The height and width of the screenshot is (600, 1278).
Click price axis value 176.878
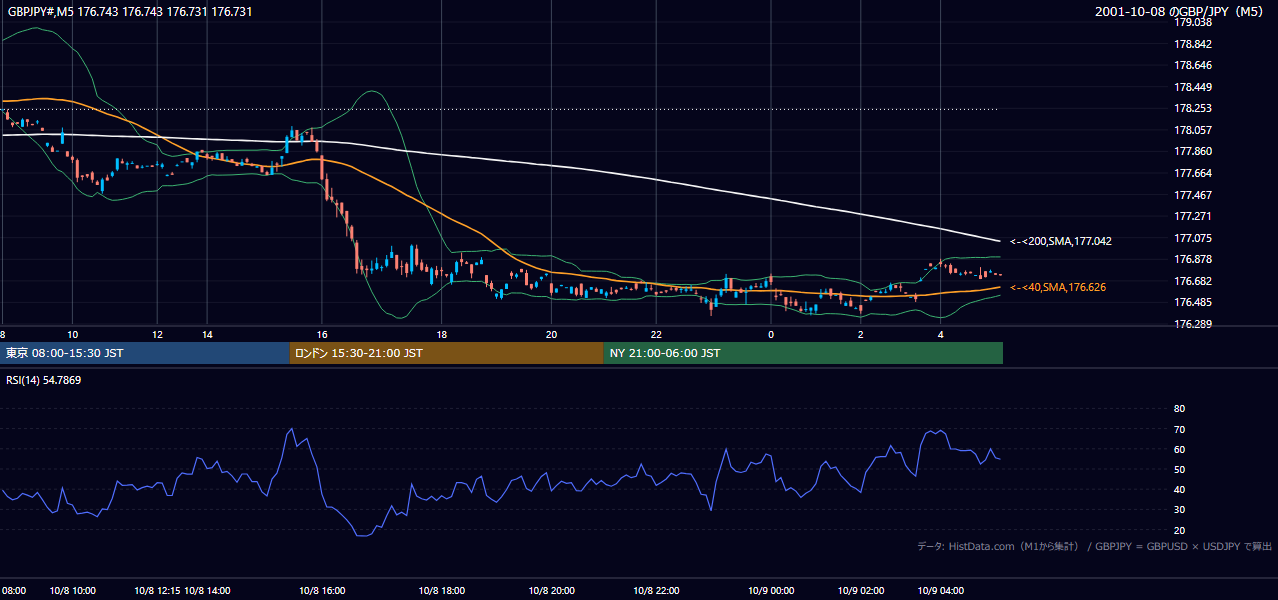click(x=1193, y=259)
